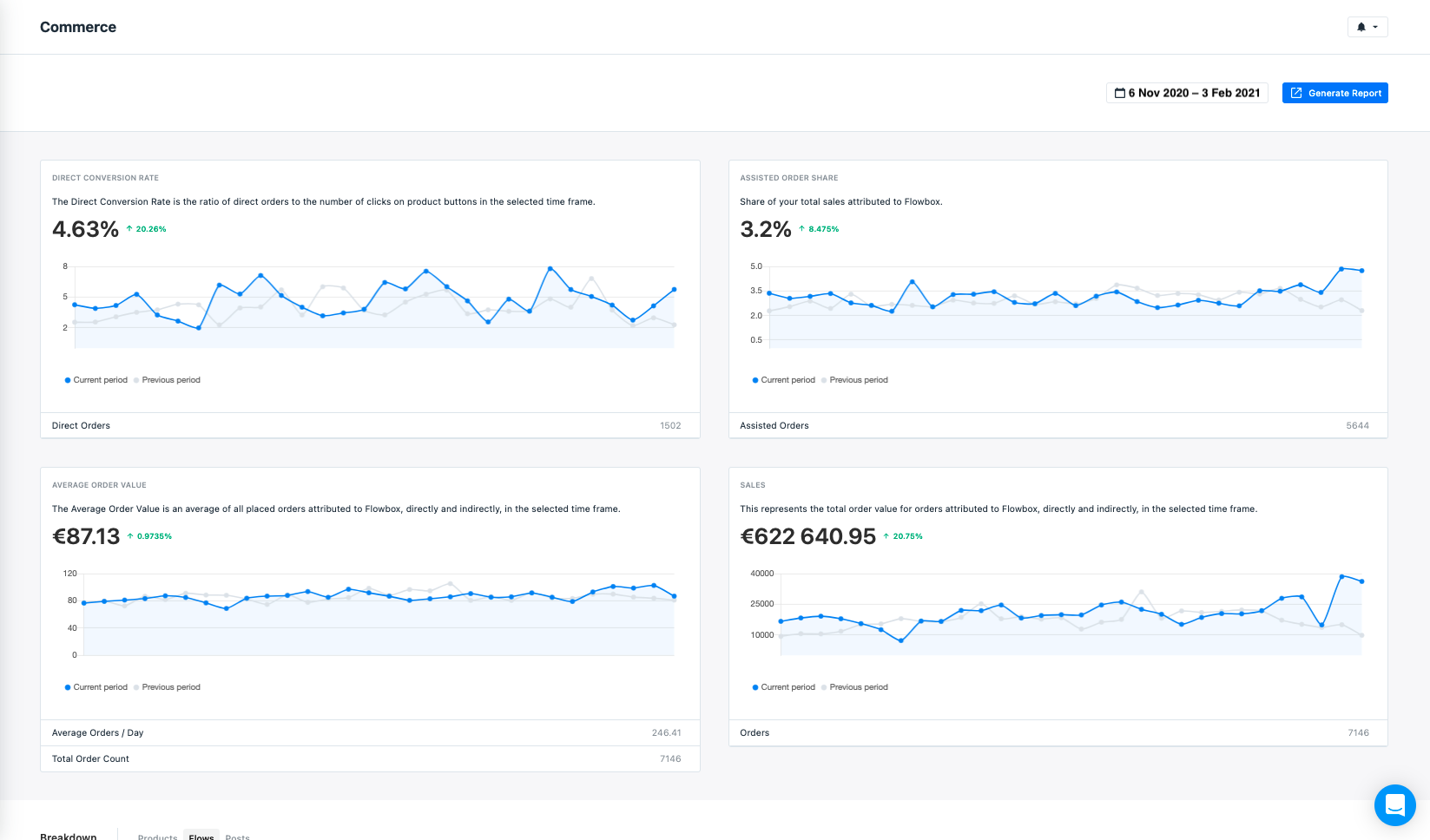This screenshot has height=840, width=1430.
Task: Open the chat support bubble
Action: pyautogui.click(x=1394, y=804)
